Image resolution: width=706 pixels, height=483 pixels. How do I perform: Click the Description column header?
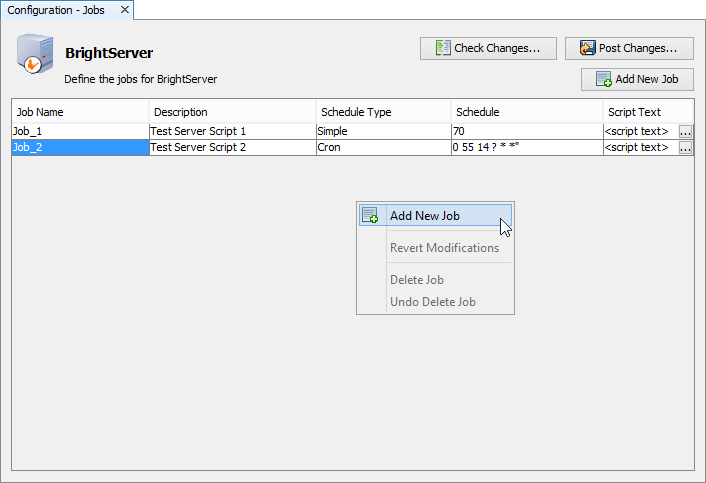pyautogui.click(x=232, y=112)
